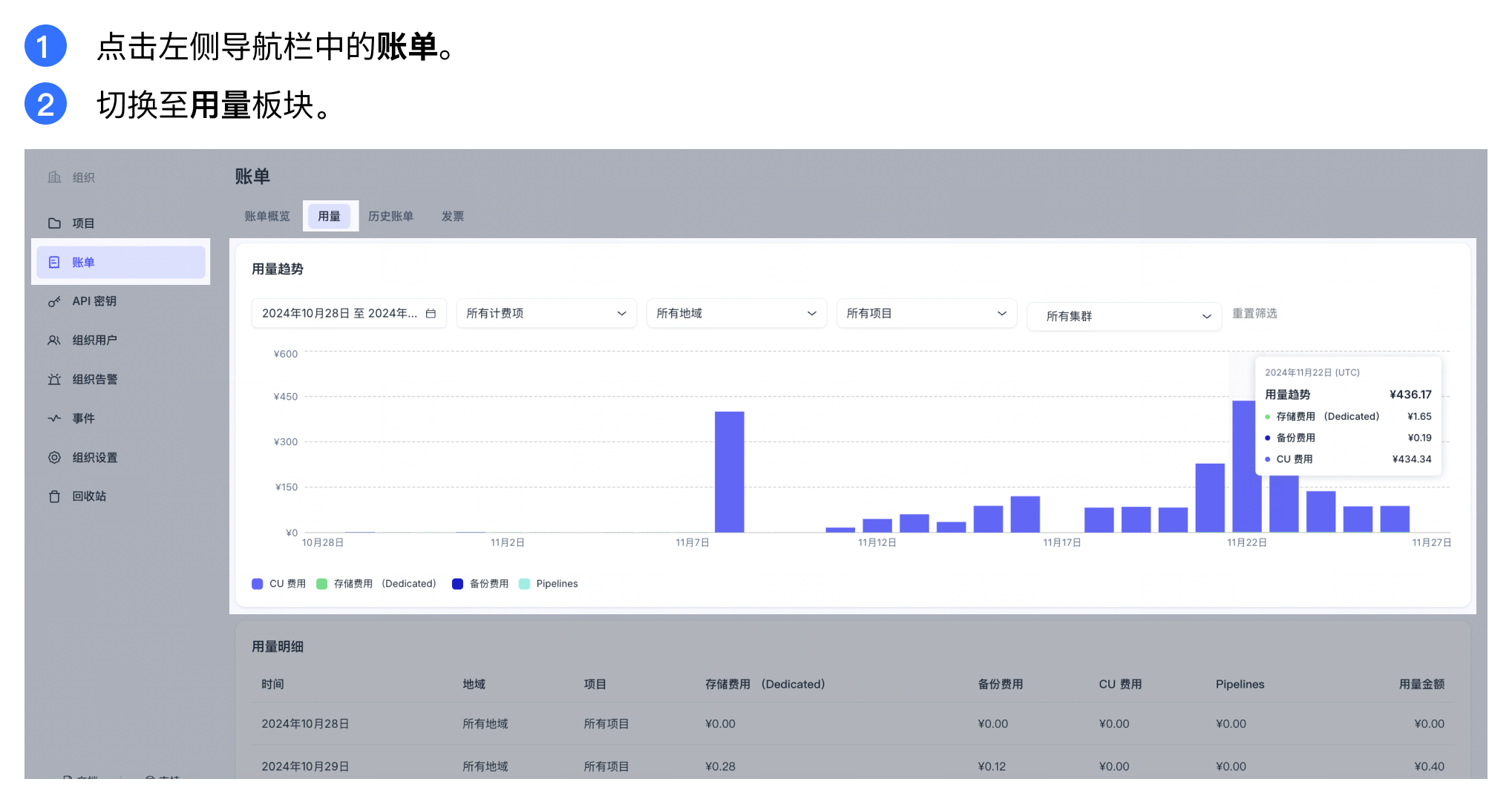The width and height of the screenshot is (1512, 799).
Task: Switch to the 用量 tab
Action: [330, 216]
